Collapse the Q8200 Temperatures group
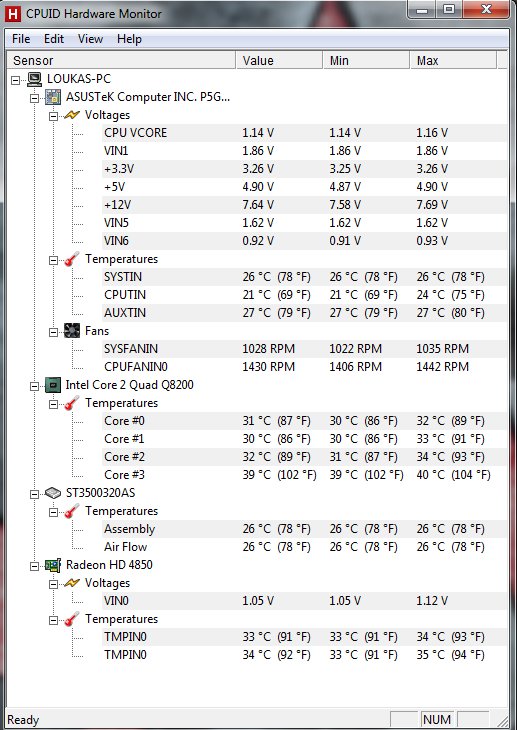Viewport: 517px width, 730px height. point(54,404)
